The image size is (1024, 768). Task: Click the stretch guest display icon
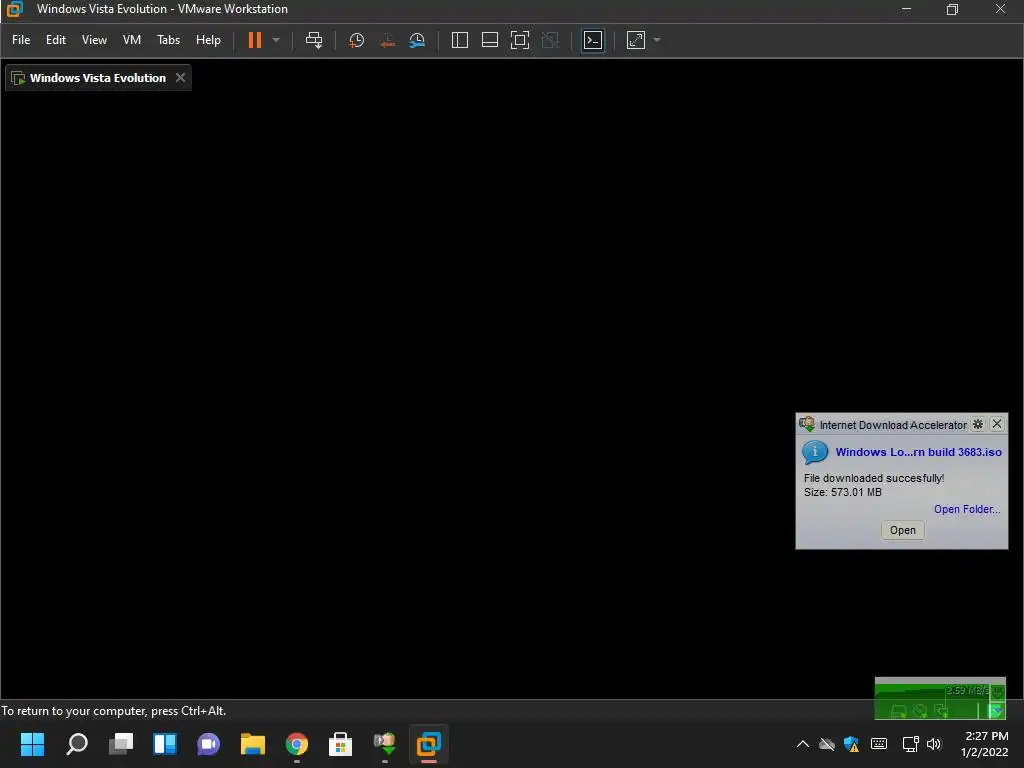[x=635, y=40]
